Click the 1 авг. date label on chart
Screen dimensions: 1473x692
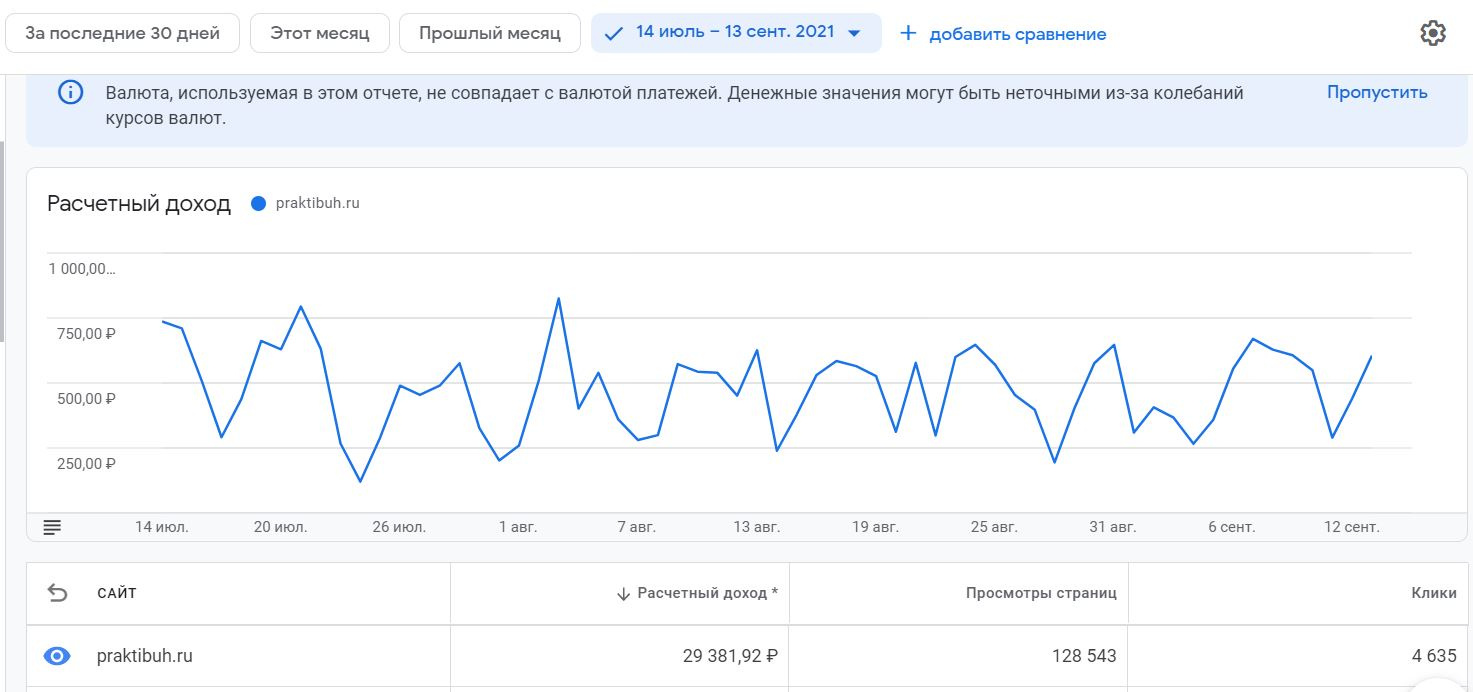tap(517, 527)
